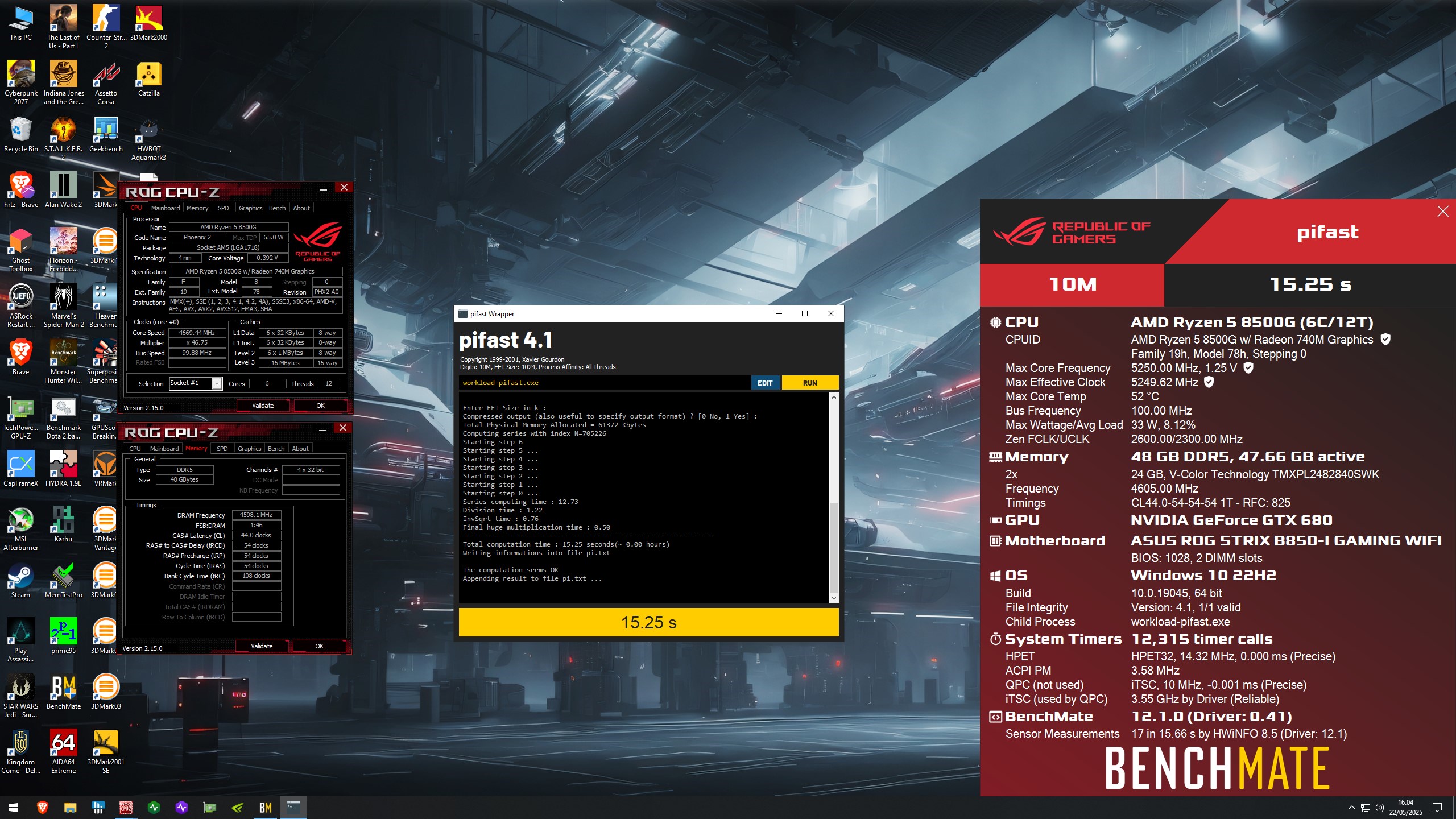
Task: Open CapFrameX desktop icon
Action: tap(20, 469)
